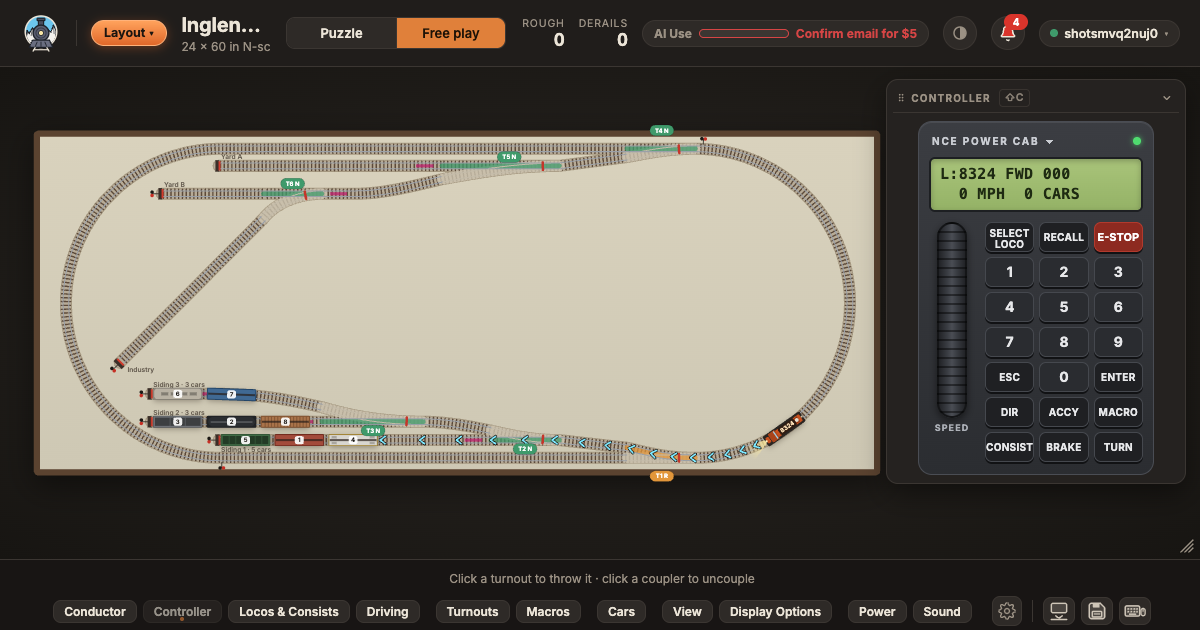Open the Power tab
The width and height of the screenshot is (1200, 630).
877,612
